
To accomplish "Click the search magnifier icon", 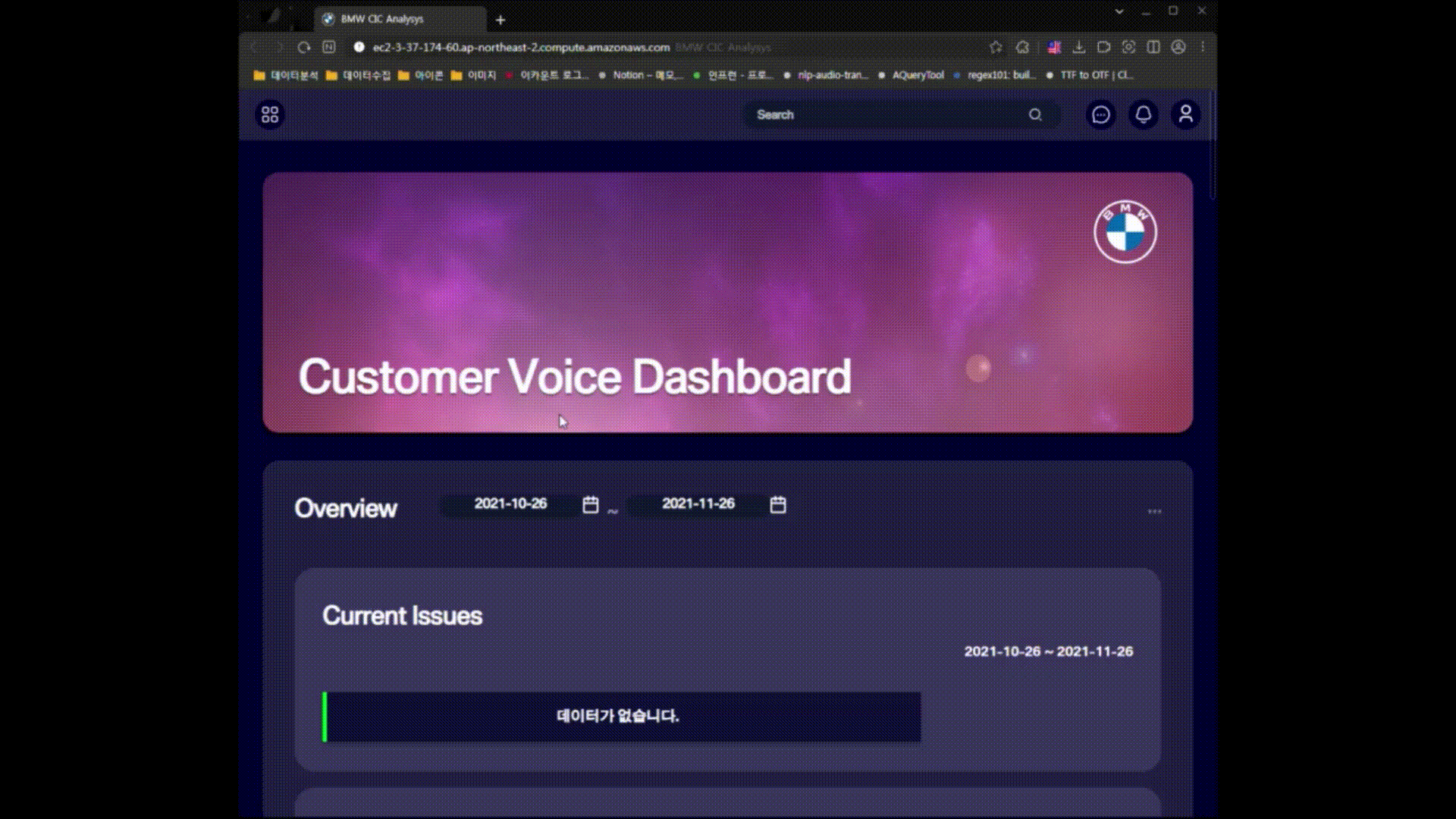I will pos(1035,115).
